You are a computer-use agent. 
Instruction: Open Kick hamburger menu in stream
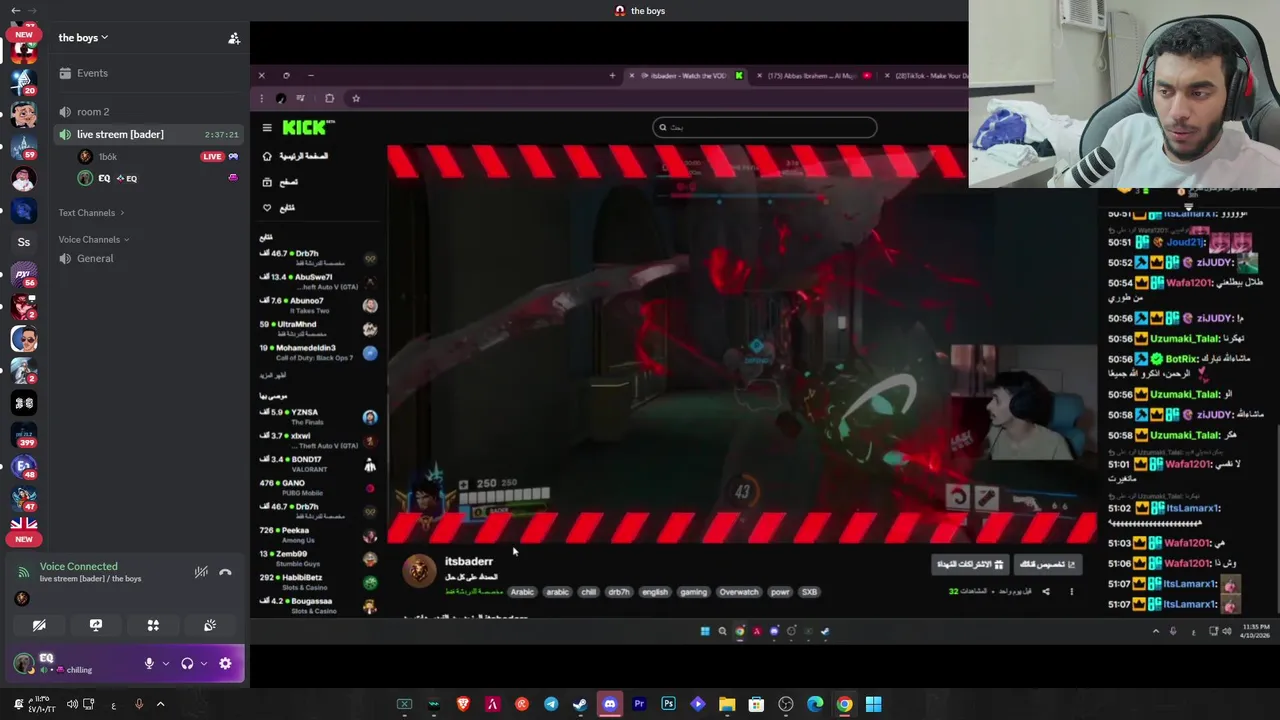point(267,127)
